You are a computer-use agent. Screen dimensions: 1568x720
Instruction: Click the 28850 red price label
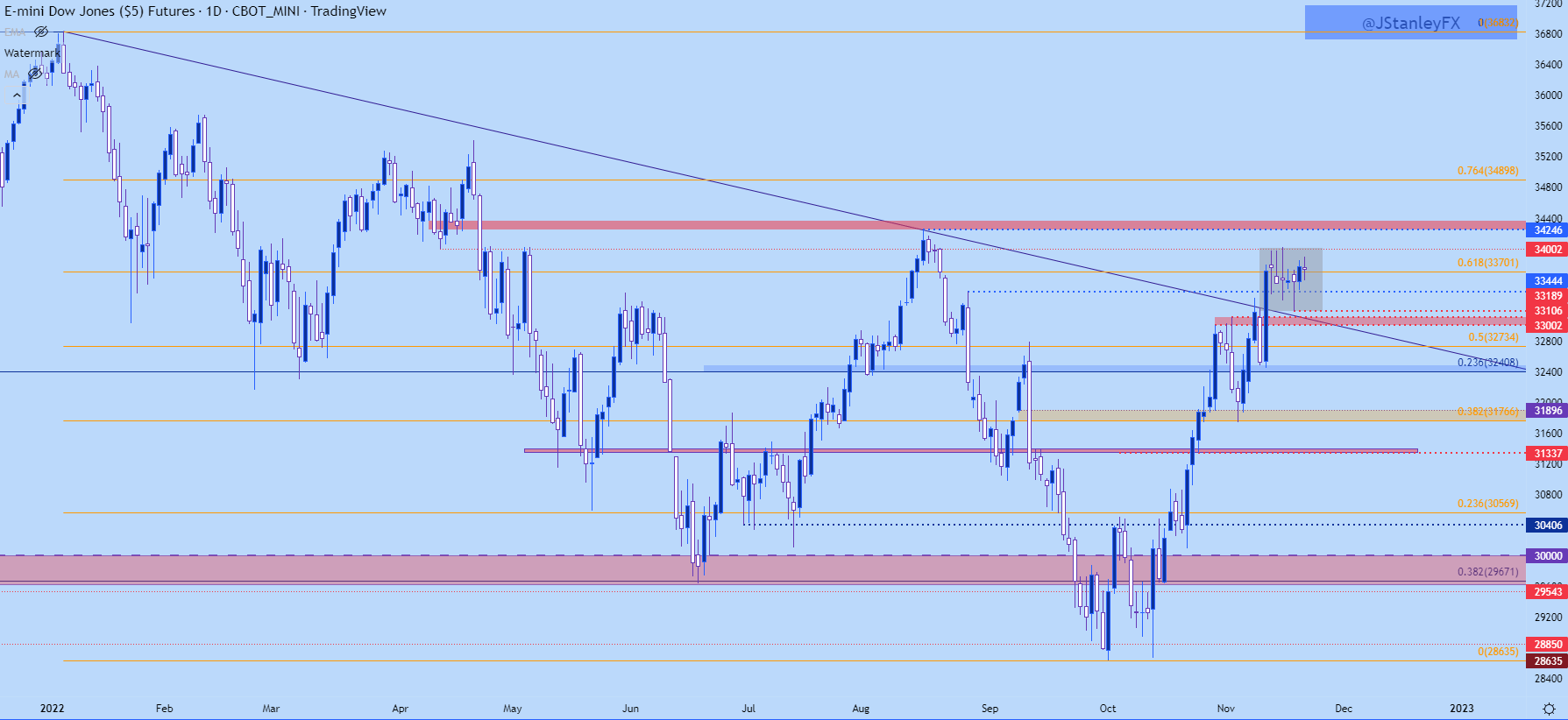tap(1547, 645)
